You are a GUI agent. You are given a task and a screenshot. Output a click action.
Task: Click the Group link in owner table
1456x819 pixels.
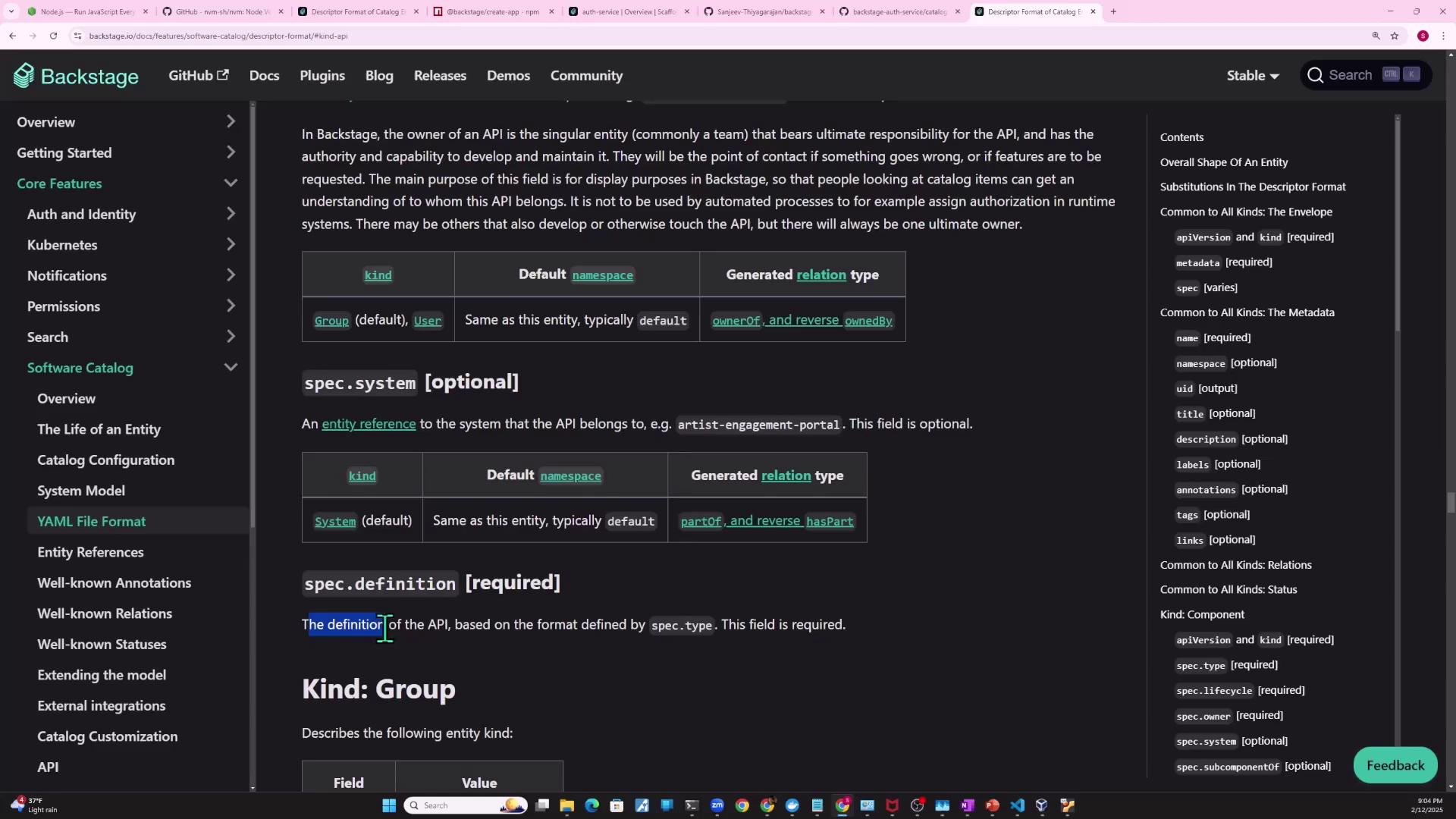[331, 321]
